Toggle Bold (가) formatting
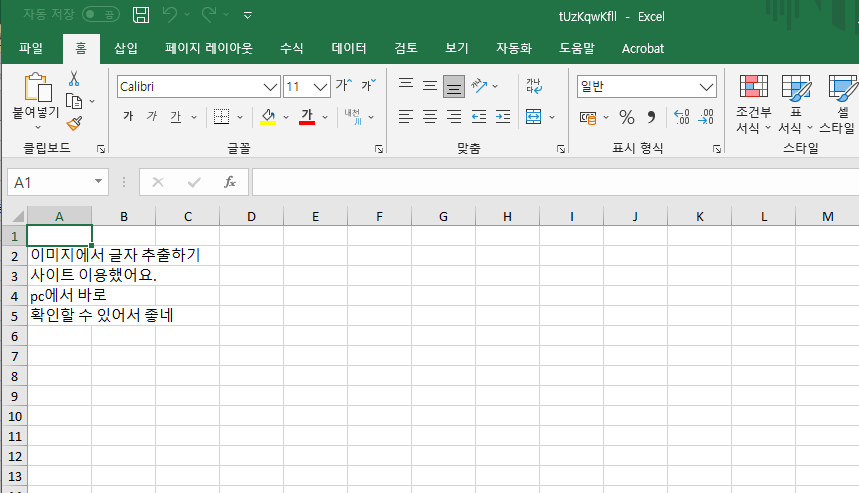 [128, 117]
